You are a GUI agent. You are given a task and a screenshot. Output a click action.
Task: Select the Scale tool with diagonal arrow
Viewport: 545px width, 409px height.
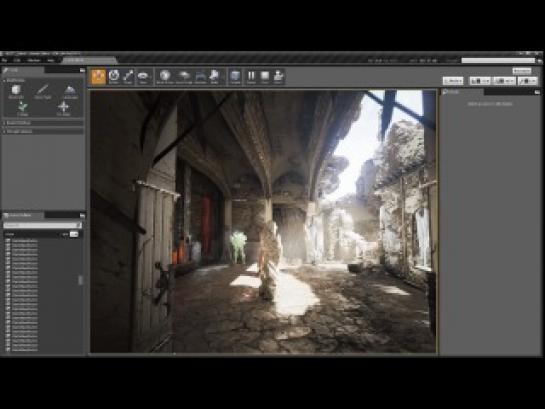point(128,76)
